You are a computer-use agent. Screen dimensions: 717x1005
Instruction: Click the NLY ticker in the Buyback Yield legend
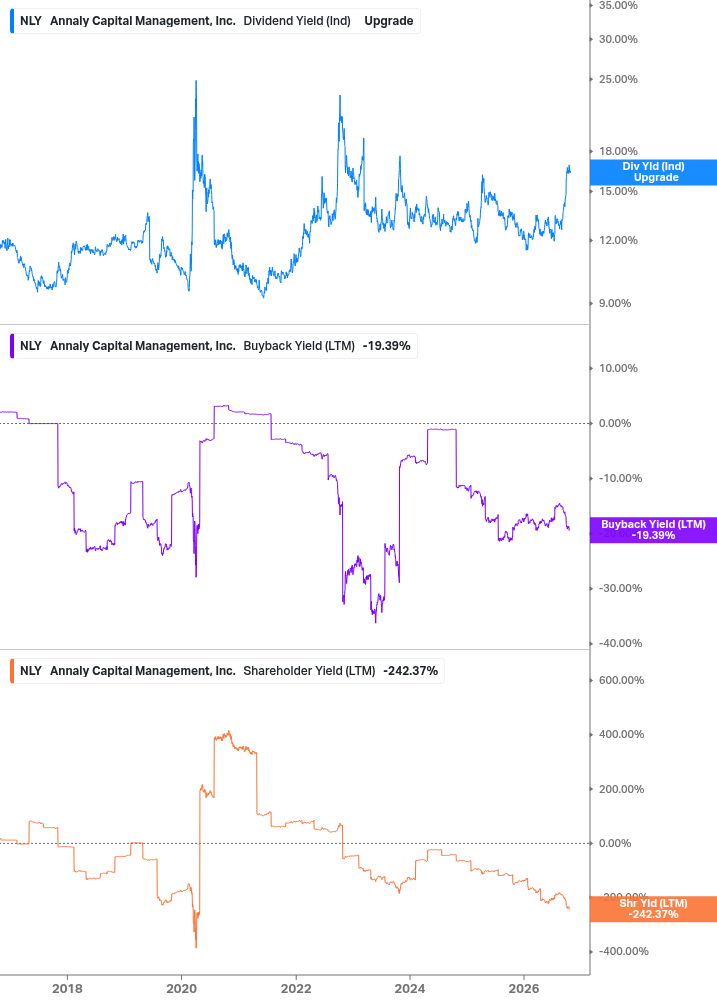[31, 346]
